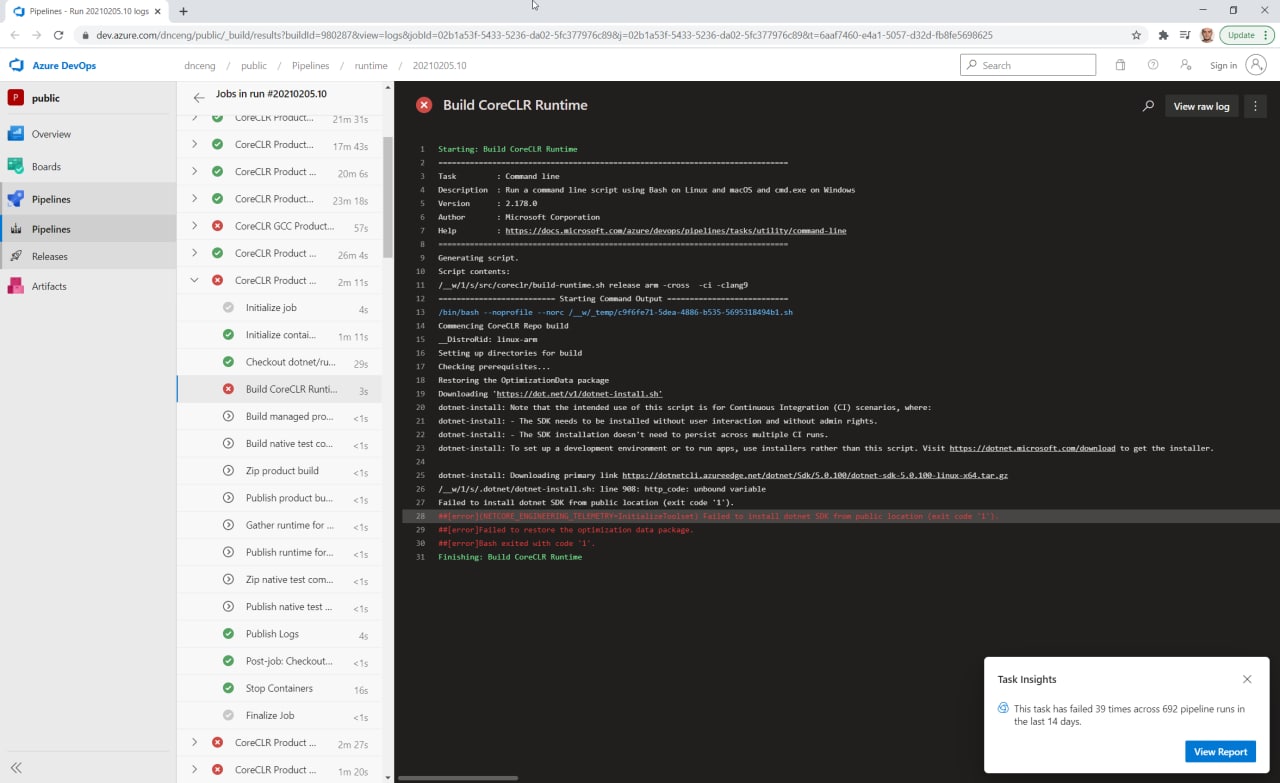Select the Publish Logs step

coord(279,634)
